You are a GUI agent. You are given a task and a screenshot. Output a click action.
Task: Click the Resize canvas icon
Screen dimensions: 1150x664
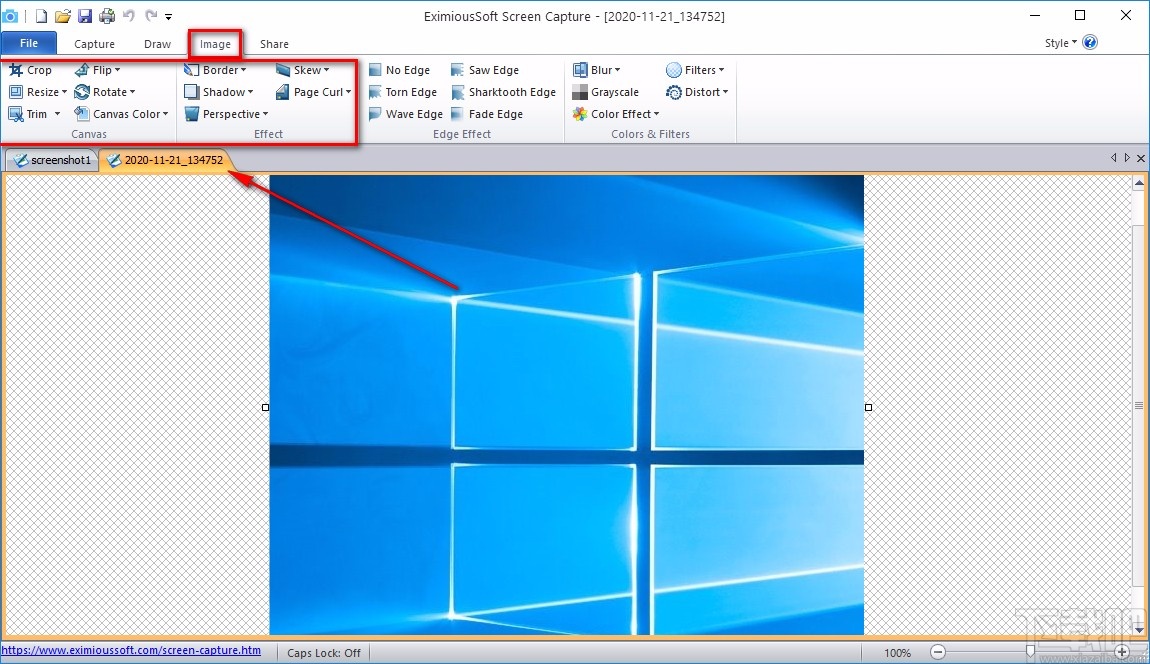(x=15, y=92)
